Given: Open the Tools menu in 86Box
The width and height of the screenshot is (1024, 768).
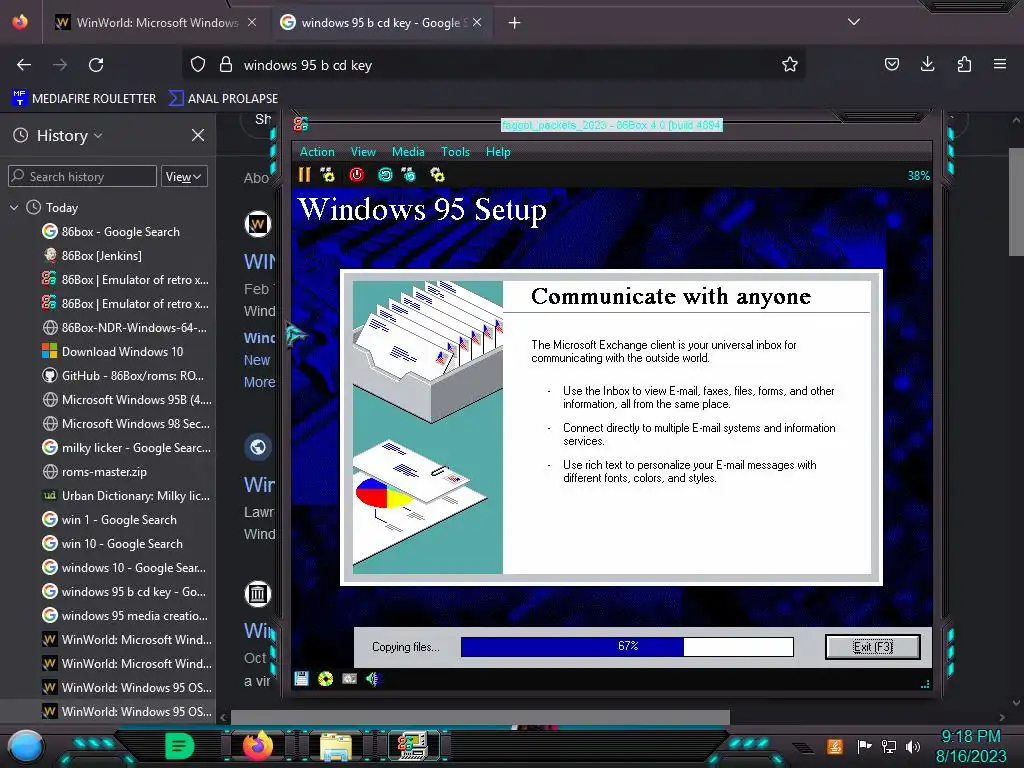Looking at the screenshot, I should (x=455, y=152).
